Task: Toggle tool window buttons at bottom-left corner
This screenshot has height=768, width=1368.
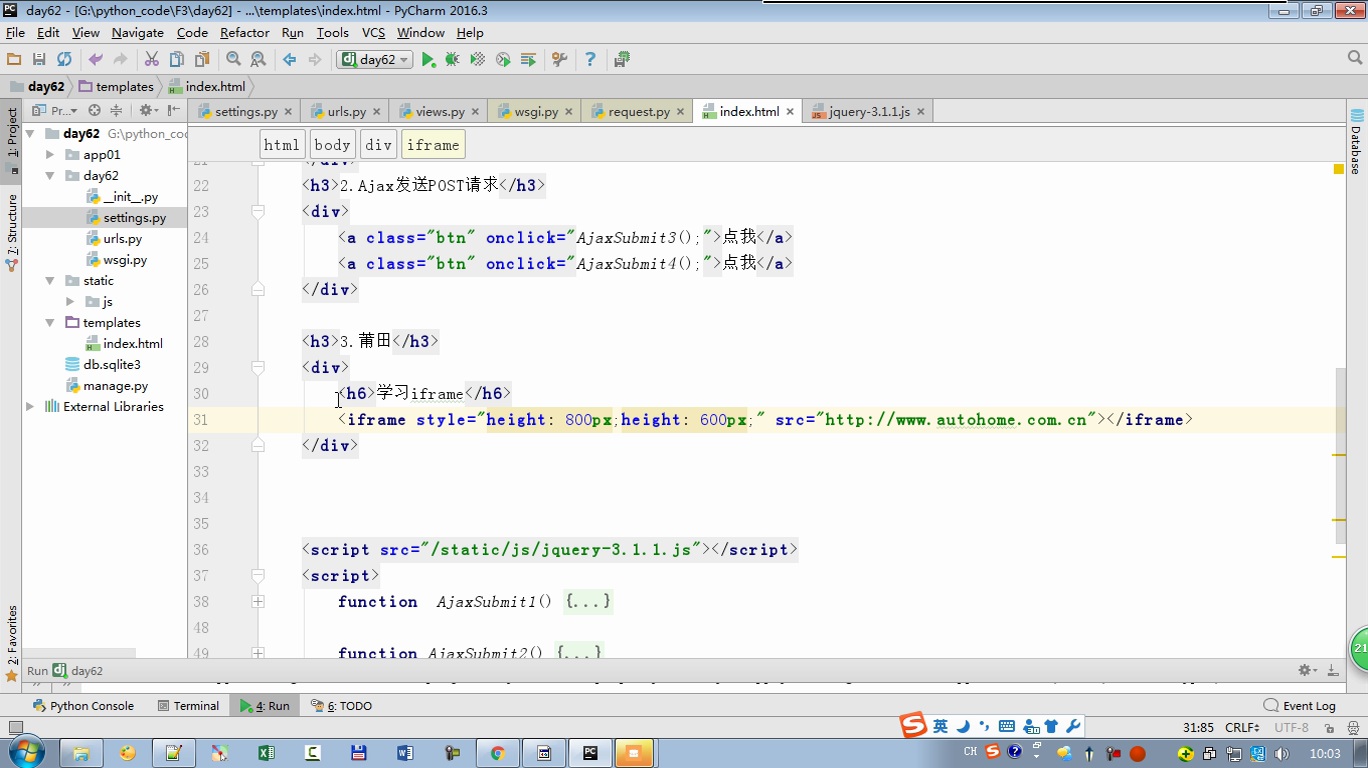Action: (14, 728)
